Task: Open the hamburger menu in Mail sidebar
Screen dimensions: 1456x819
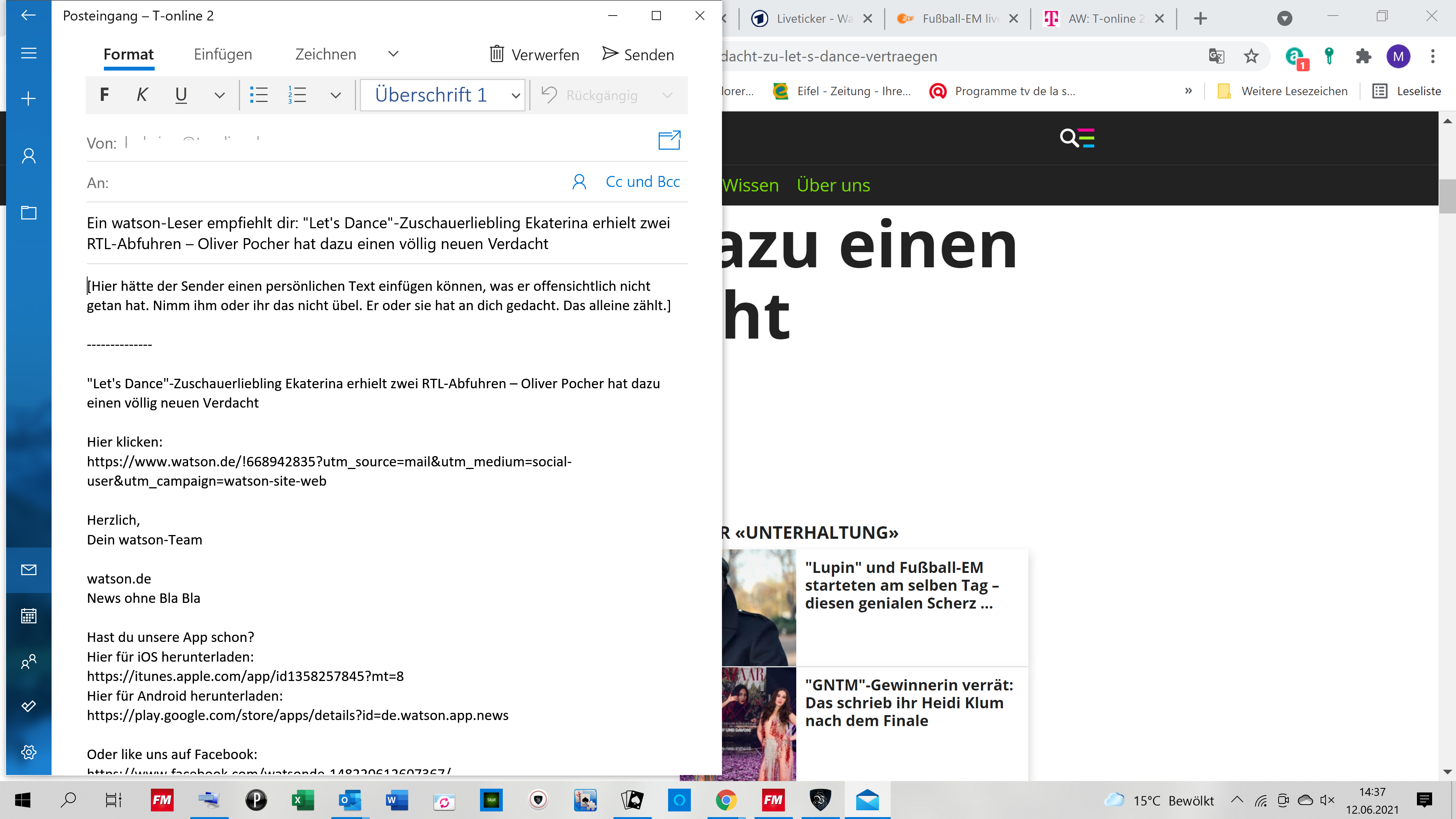Action: coord(28,53)
